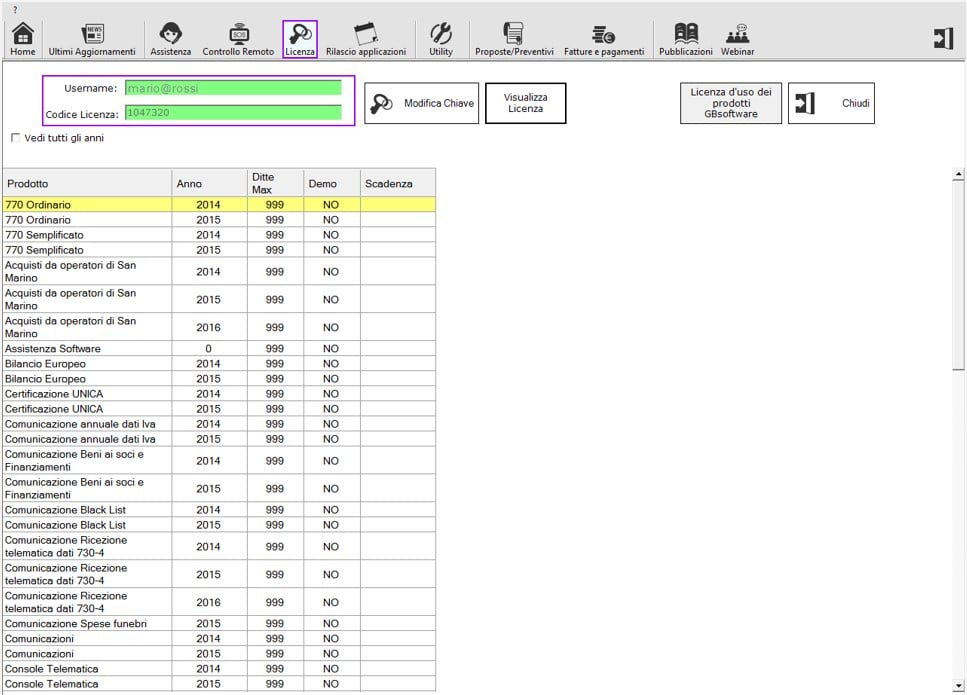Launch Controllo Remoto tool
The width and height of the screenshot is (967, 695).
click(x=238, y=39)
